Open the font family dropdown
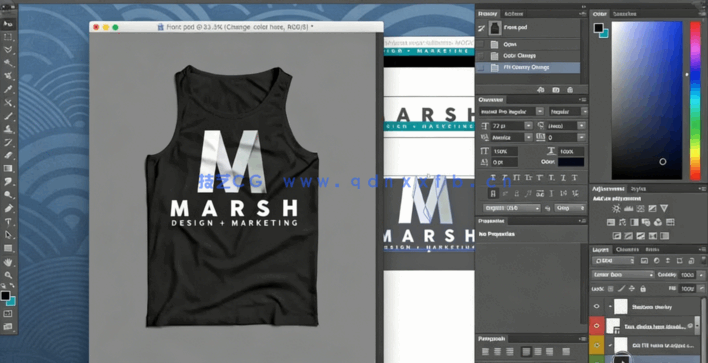The height and width of the screenshot is (363, 708). pyautogui.click(x=540, y=111)
